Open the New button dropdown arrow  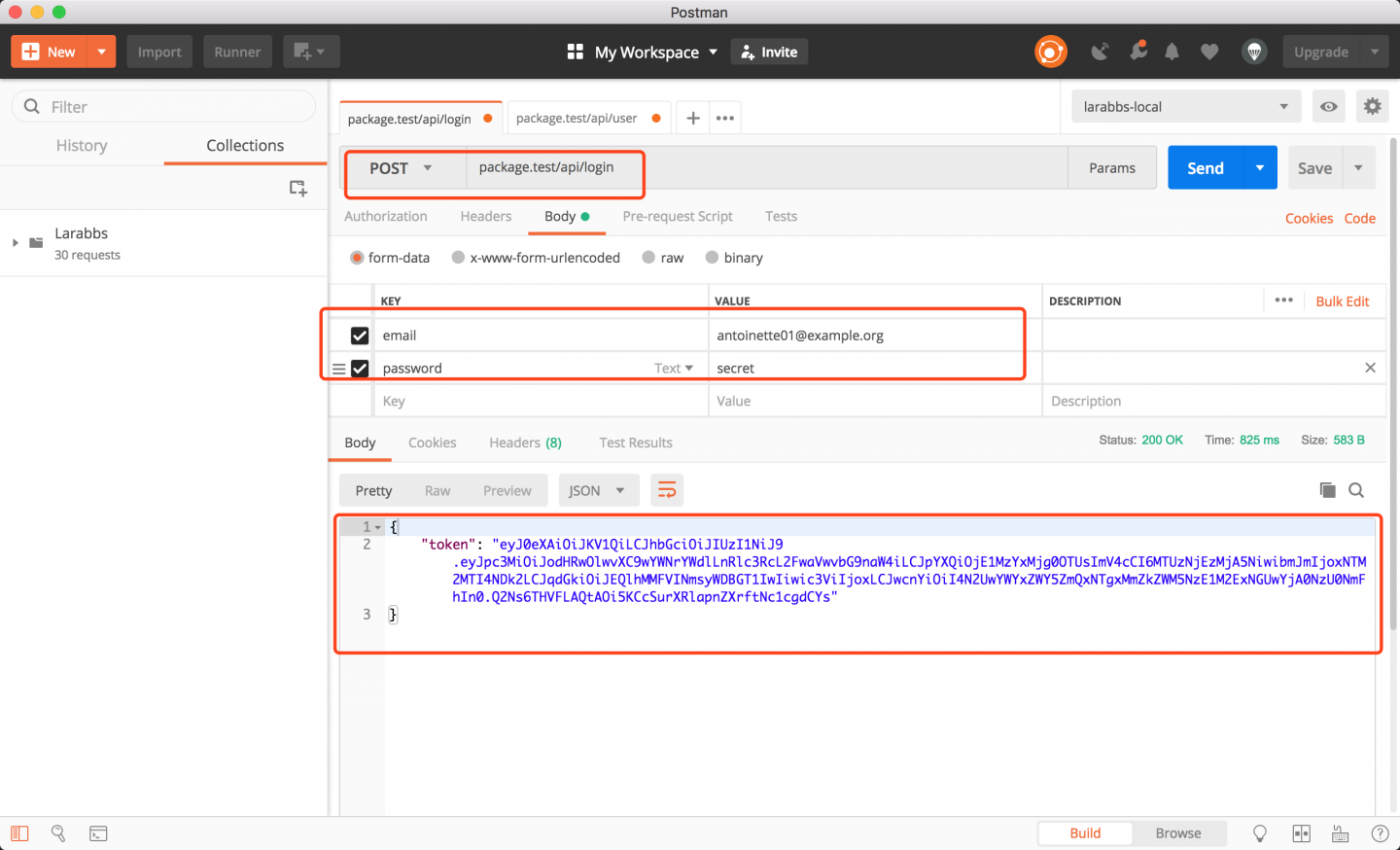[101, 52]
